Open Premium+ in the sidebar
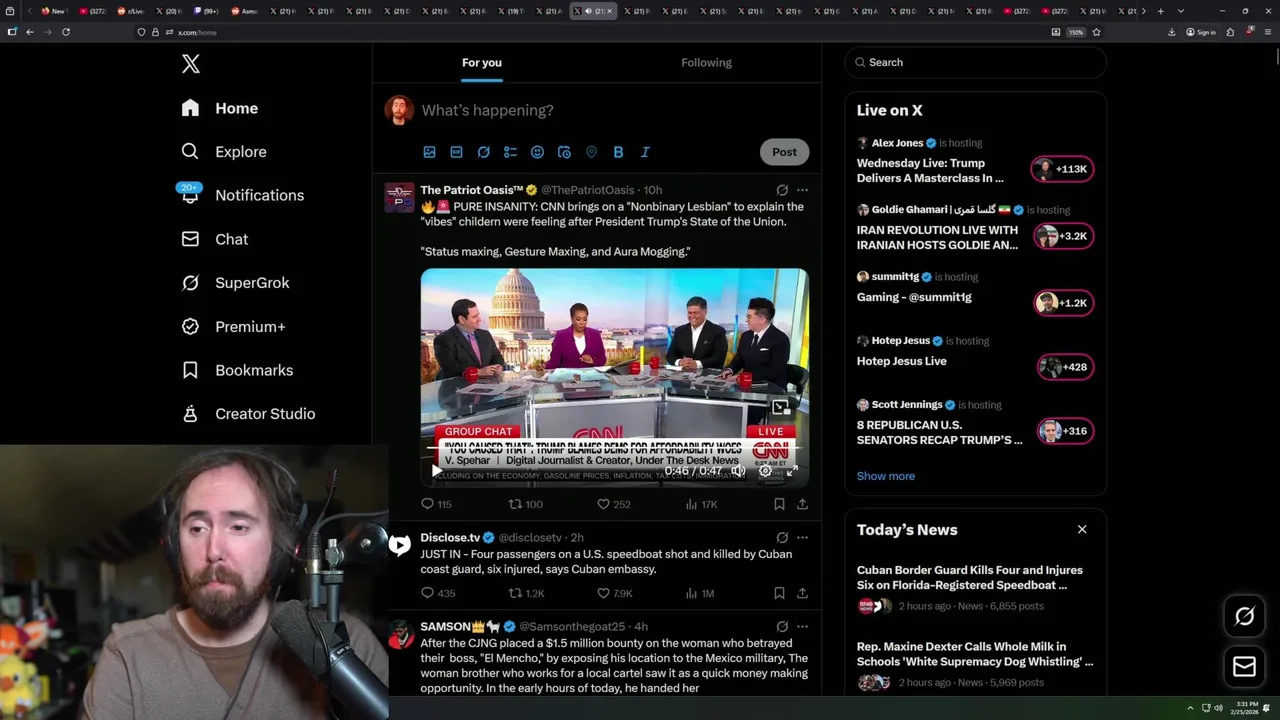The image size is (1280, 720). coord(234,327)
